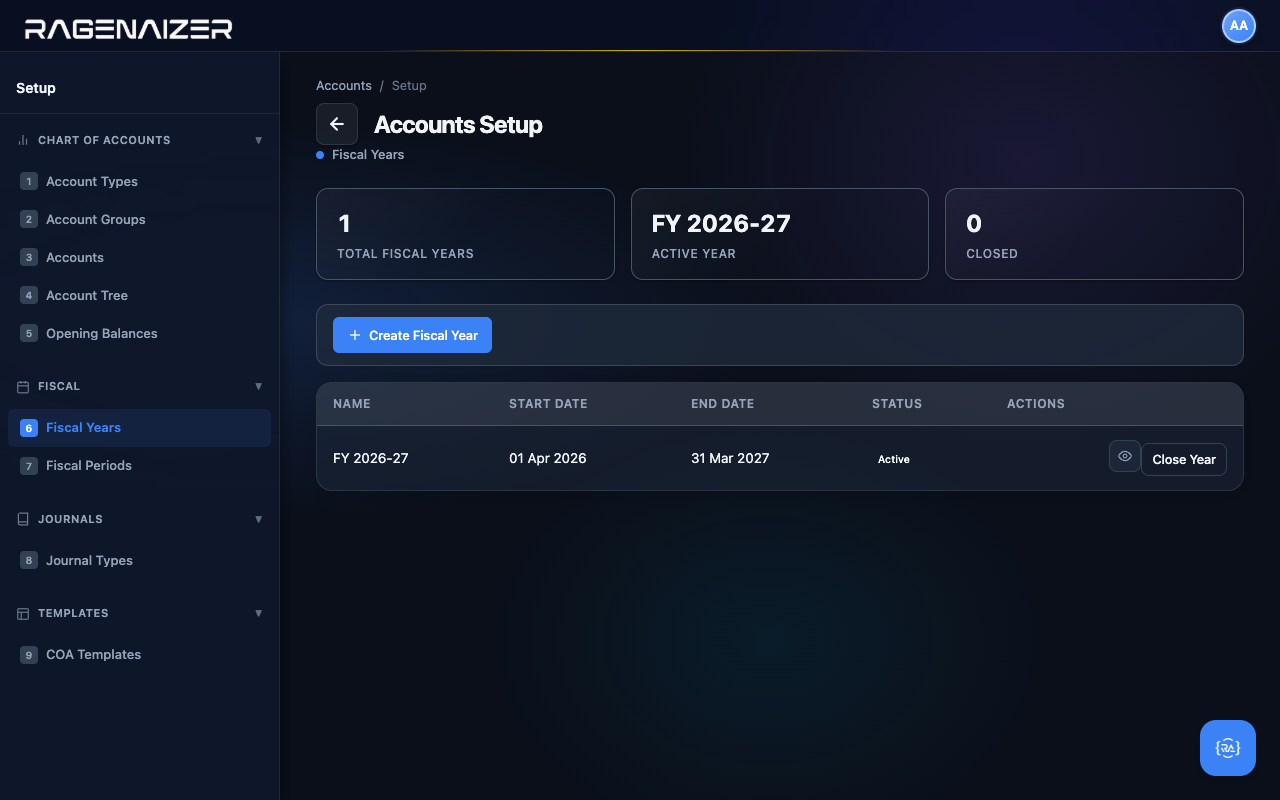Click the Active status badge
The image size is (1280, 800).
click(894, 459)
